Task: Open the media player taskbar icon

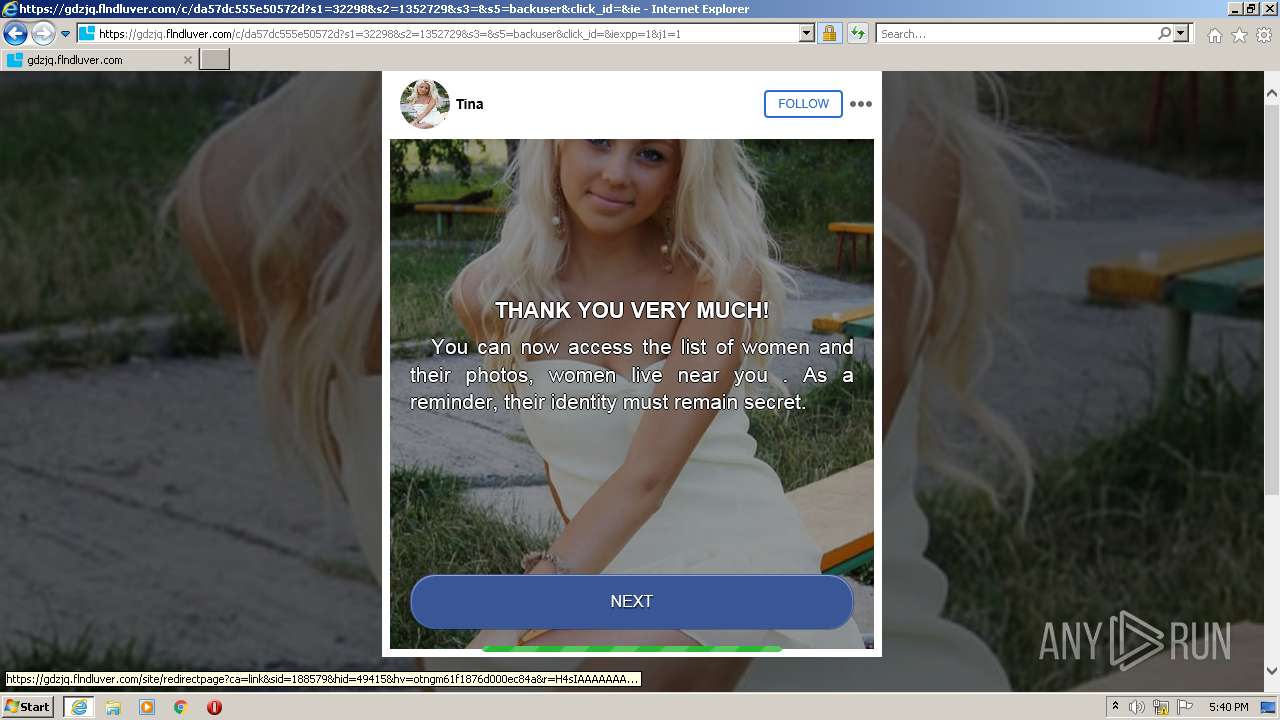Action: (x=147, y=707)
